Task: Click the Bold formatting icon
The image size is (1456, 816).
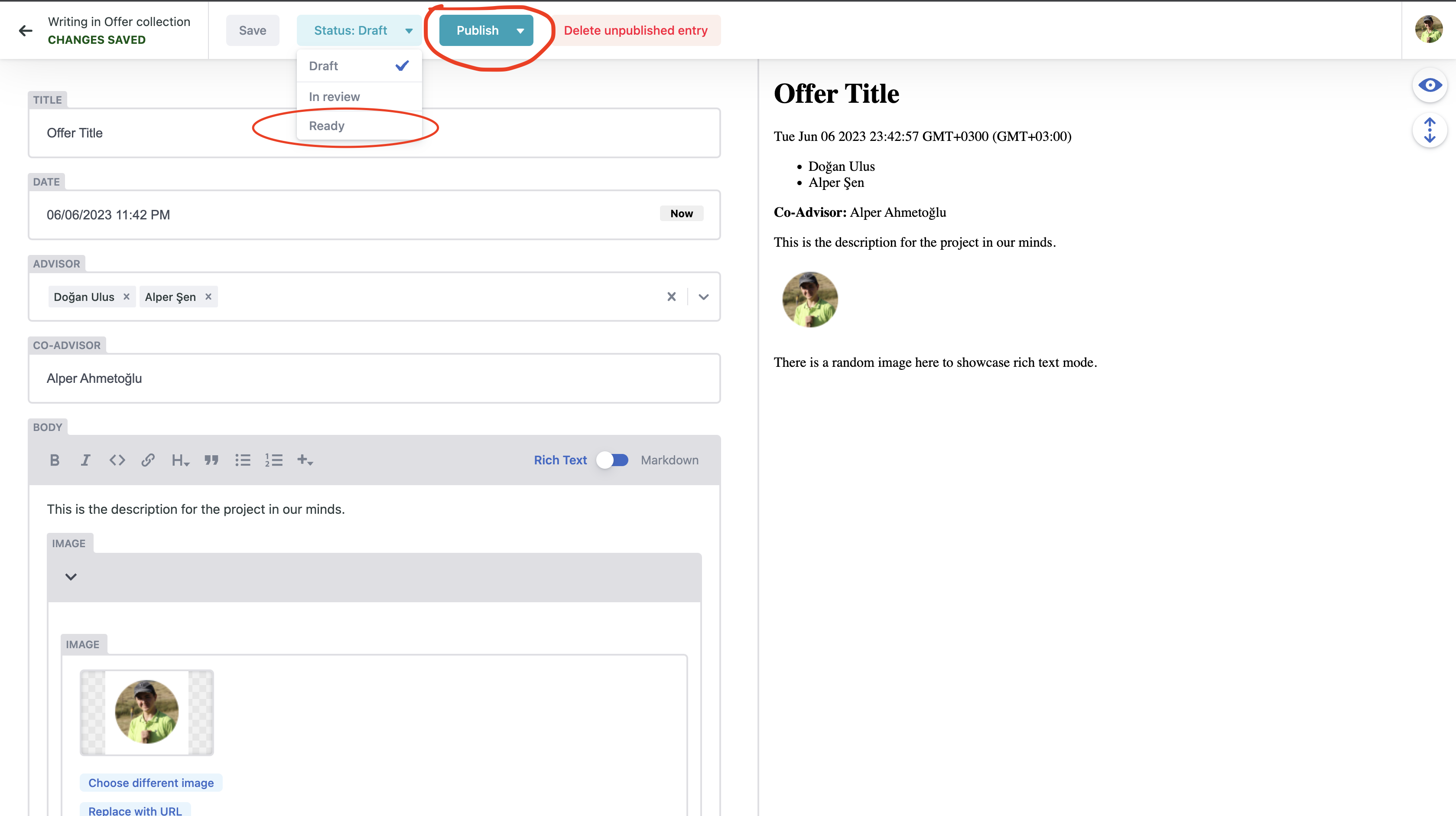Action: pos(55,459)
